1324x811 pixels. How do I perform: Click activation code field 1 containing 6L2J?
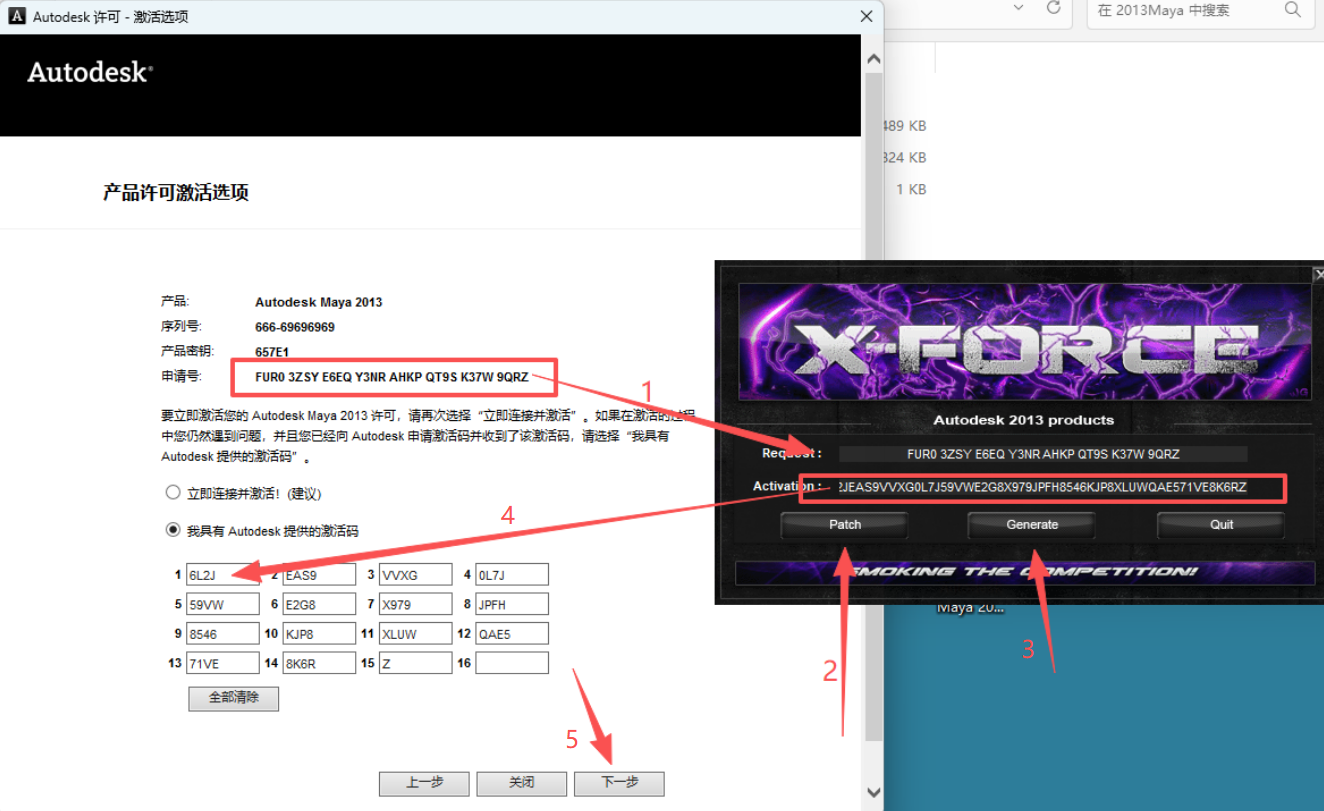click(222, 574)
